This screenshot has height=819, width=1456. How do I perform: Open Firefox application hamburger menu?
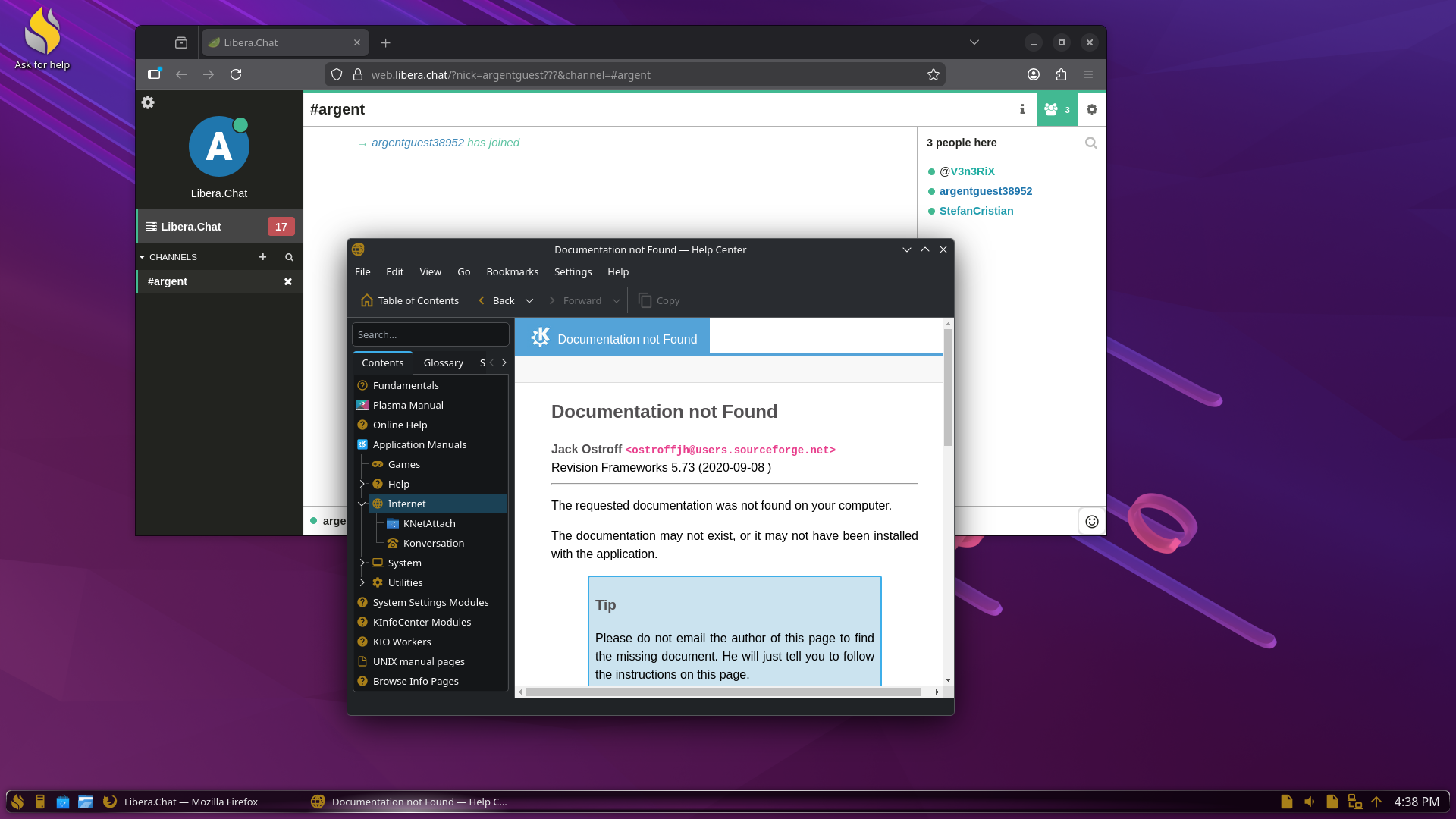coord(1088,74)
